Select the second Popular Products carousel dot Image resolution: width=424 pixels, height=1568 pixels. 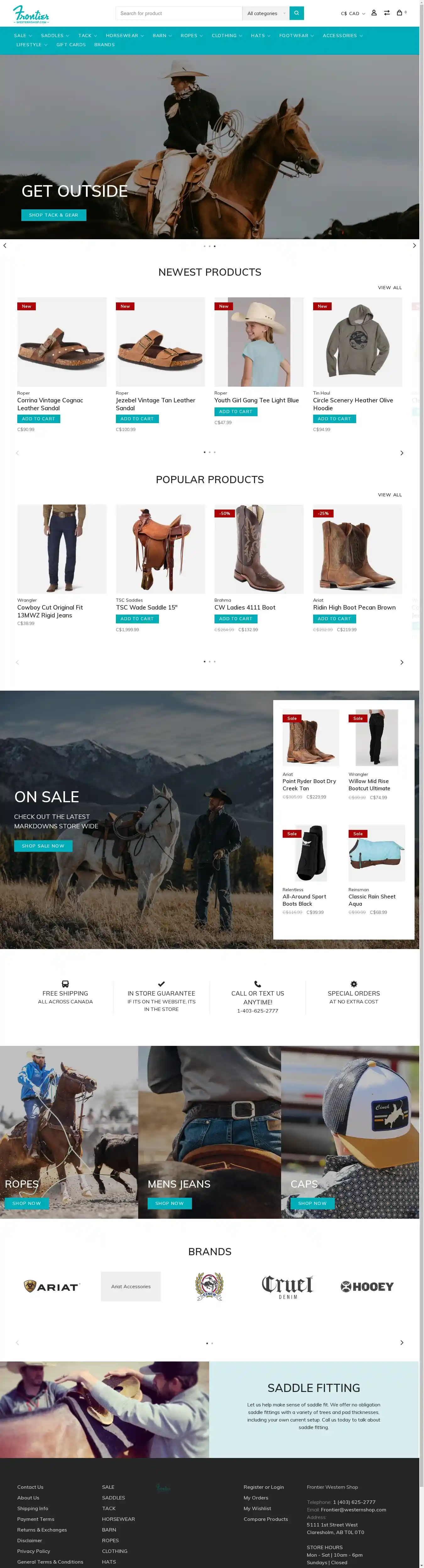pyautogui.click(x=209, y=662)
